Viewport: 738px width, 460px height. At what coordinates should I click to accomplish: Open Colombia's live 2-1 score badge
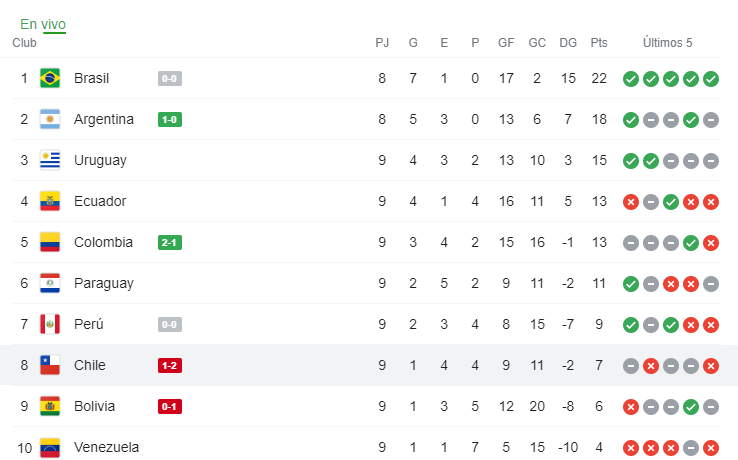(170, 242)
